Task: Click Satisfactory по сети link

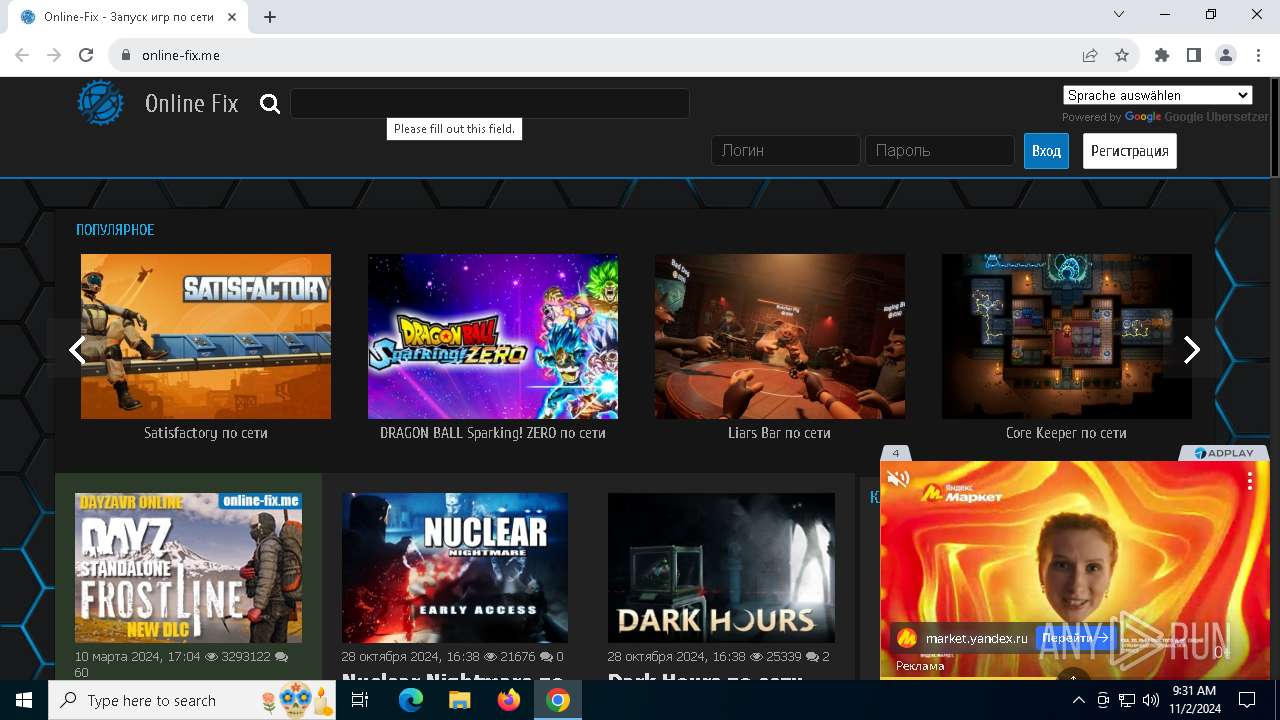Action: 206,433
